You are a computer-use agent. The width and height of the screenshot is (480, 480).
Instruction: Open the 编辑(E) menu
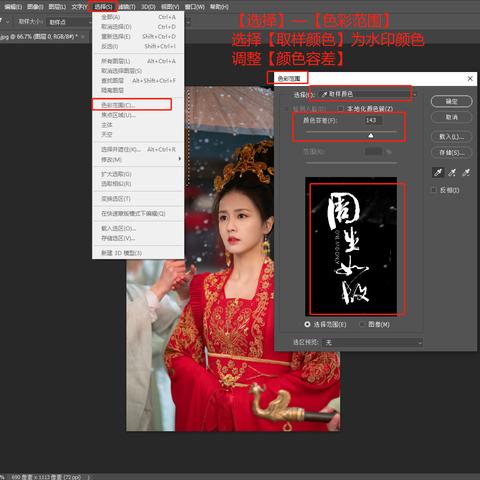[x=13, y=7]
